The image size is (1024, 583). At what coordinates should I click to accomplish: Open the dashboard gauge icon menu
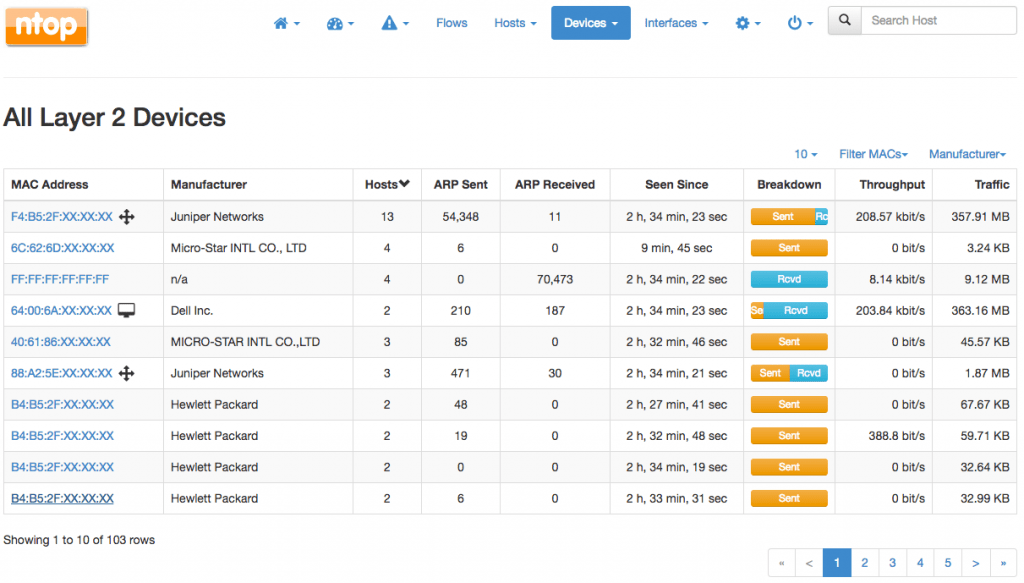[341, 23]
